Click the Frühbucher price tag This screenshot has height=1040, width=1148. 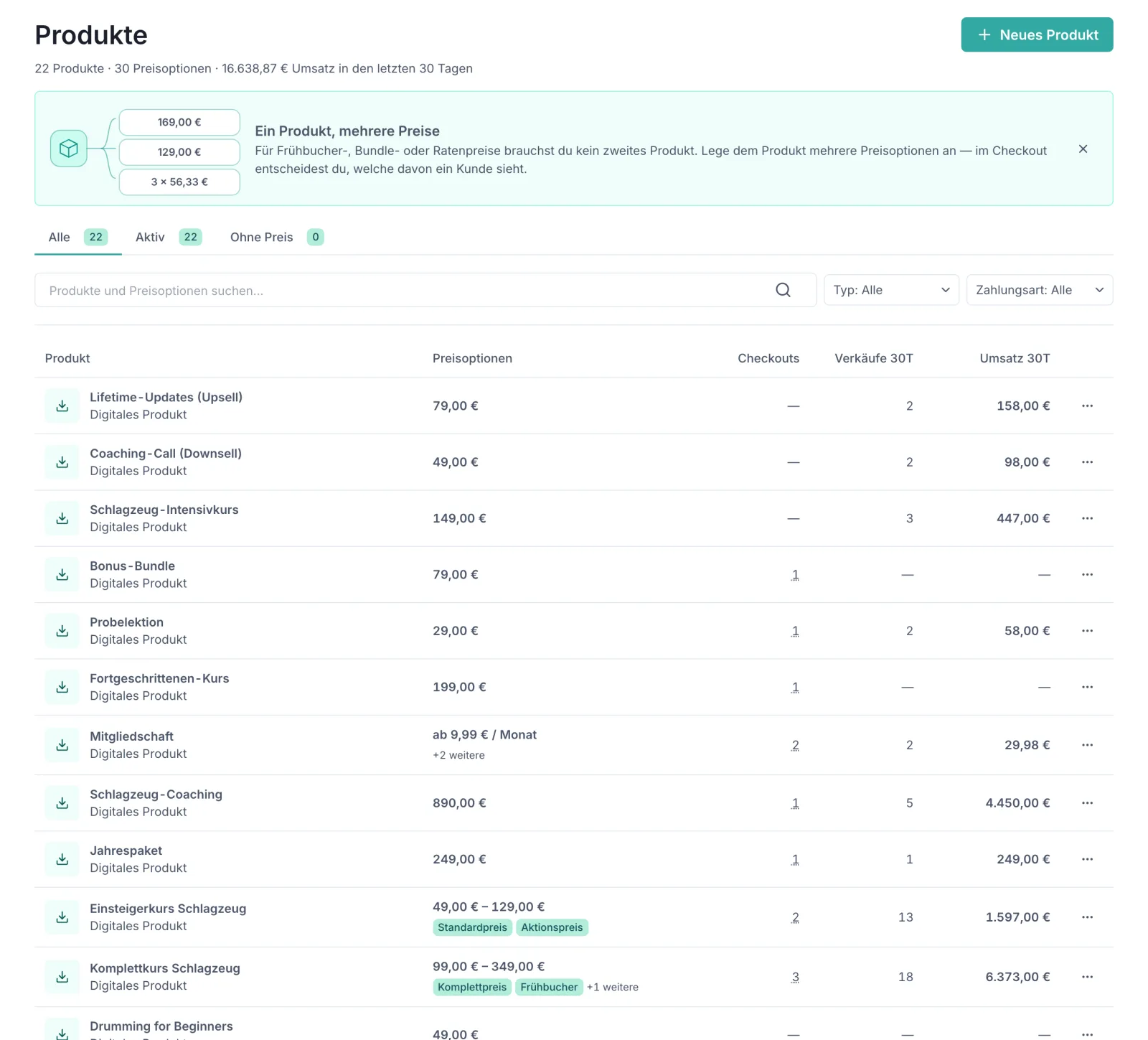549,987
